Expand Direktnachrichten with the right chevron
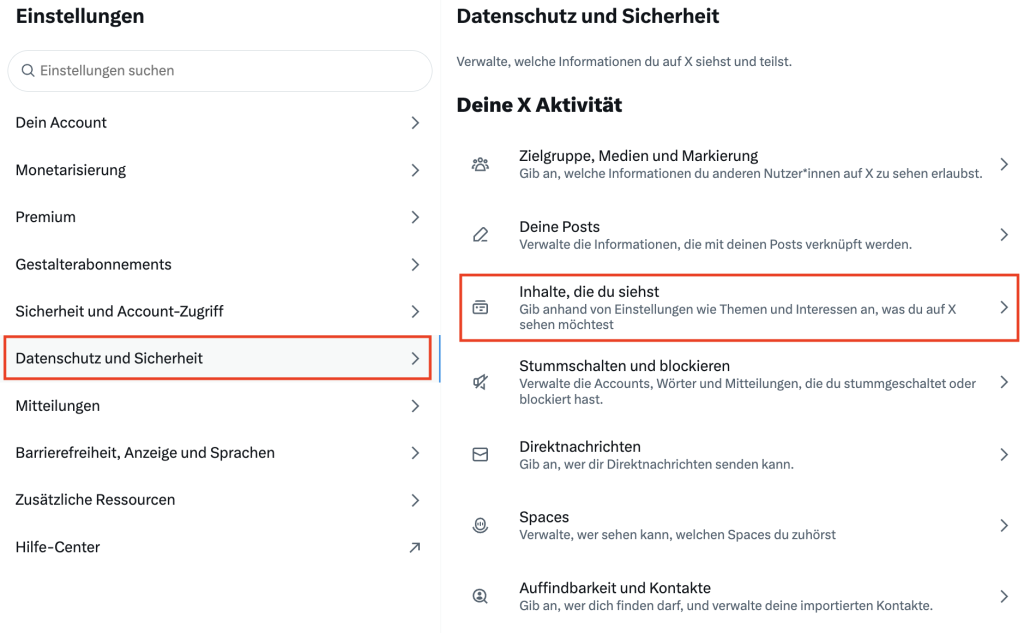 point(1004,455)
